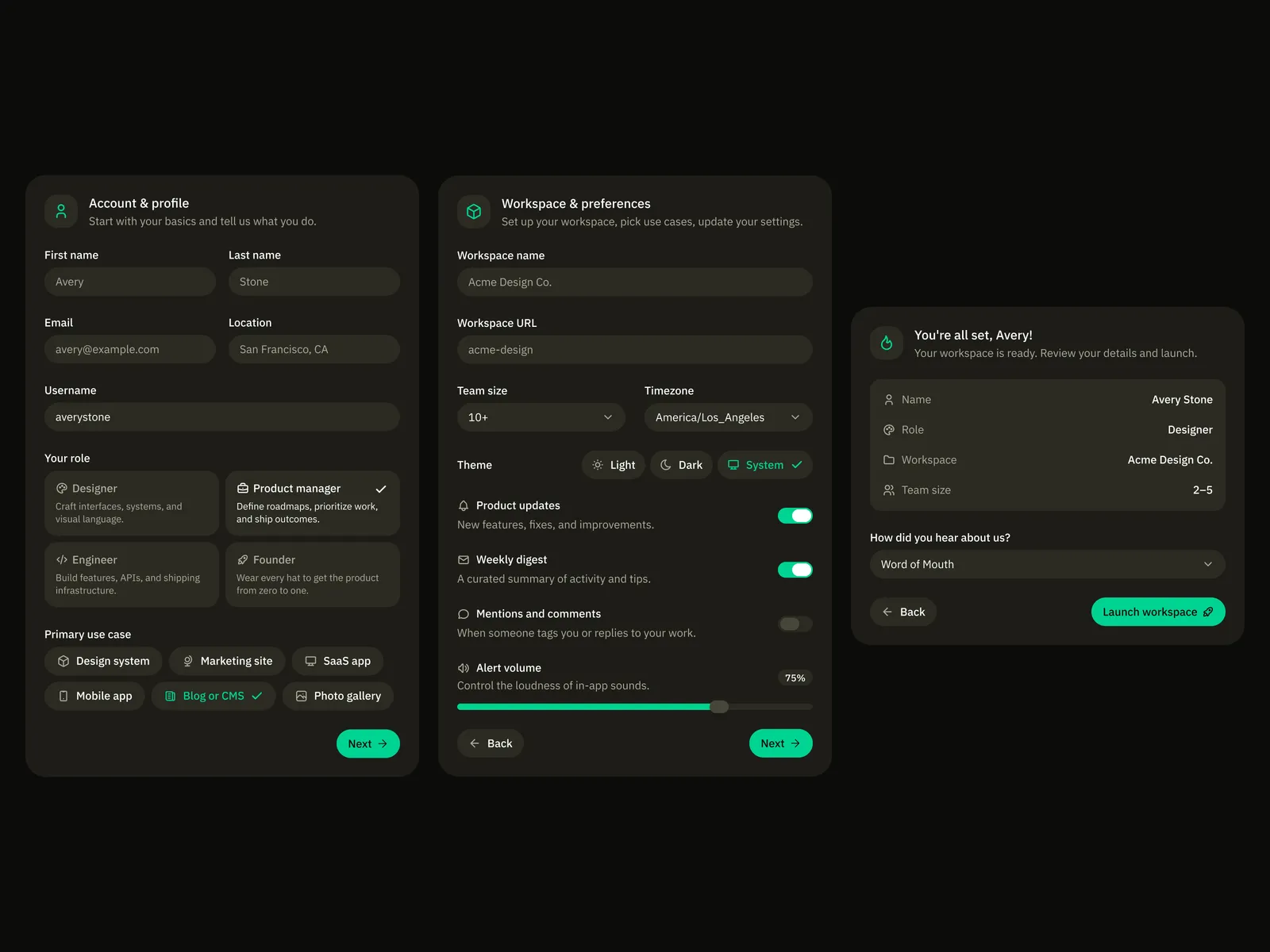
Task: Open the Team size dropdown
Action: 541,417
